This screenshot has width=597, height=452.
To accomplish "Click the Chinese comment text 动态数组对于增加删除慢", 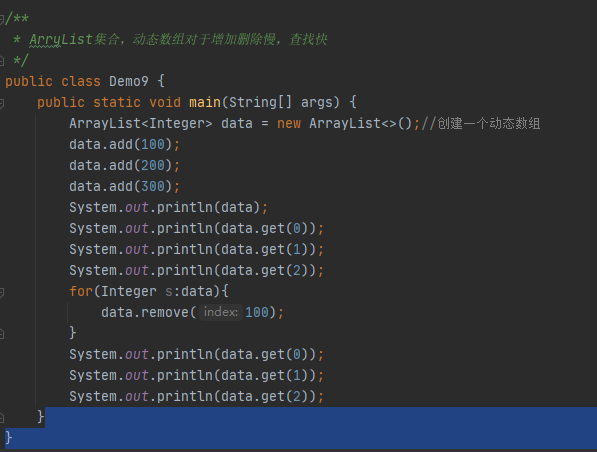I will 204,39.
